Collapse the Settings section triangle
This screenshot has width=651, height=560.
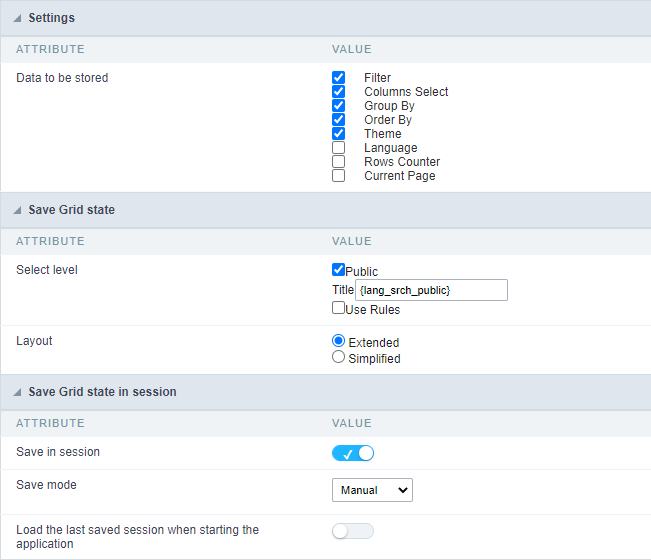point(18,18)
